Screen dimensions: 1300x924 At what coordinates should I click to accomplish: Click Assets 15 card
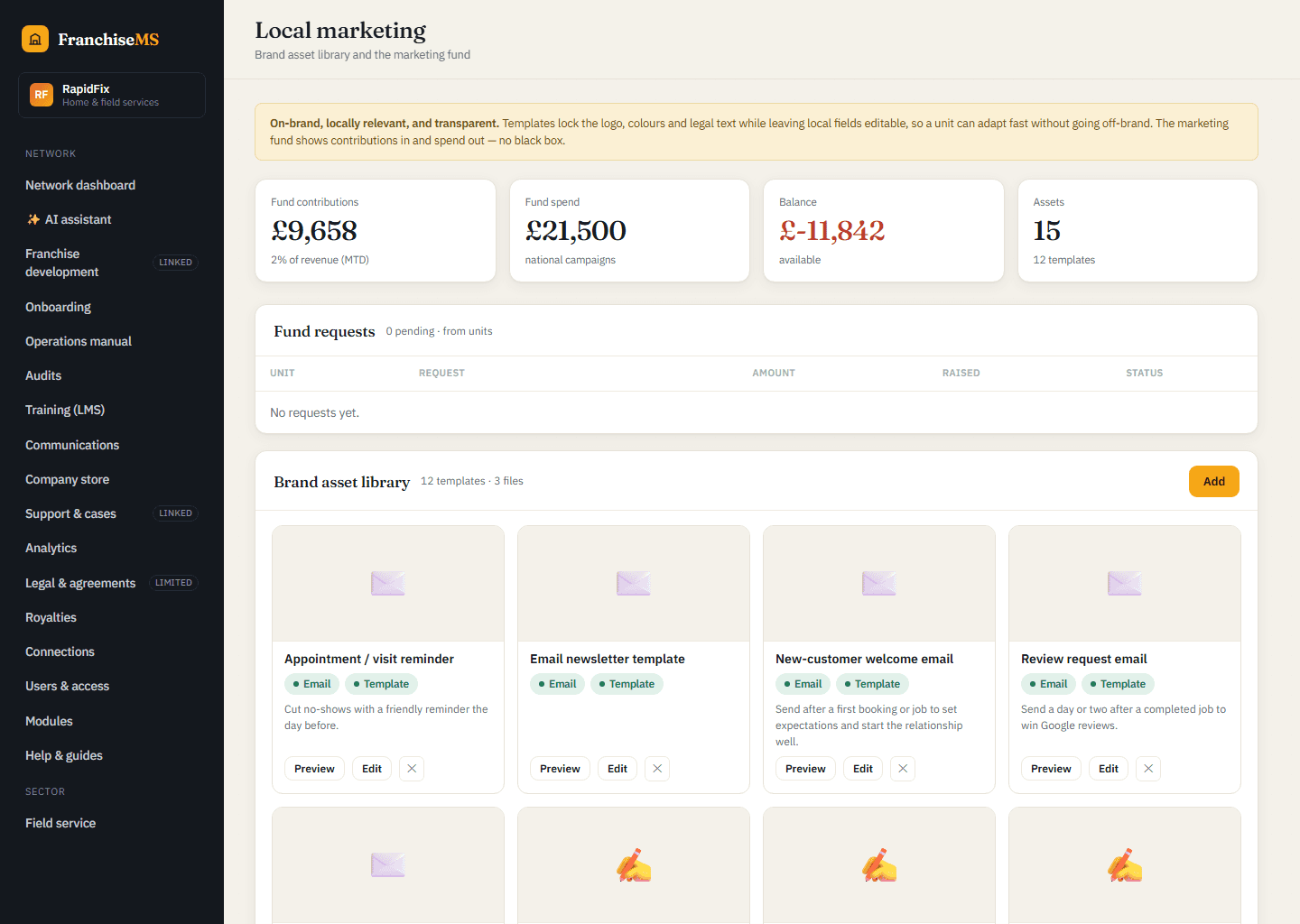tap(1137, 230)
